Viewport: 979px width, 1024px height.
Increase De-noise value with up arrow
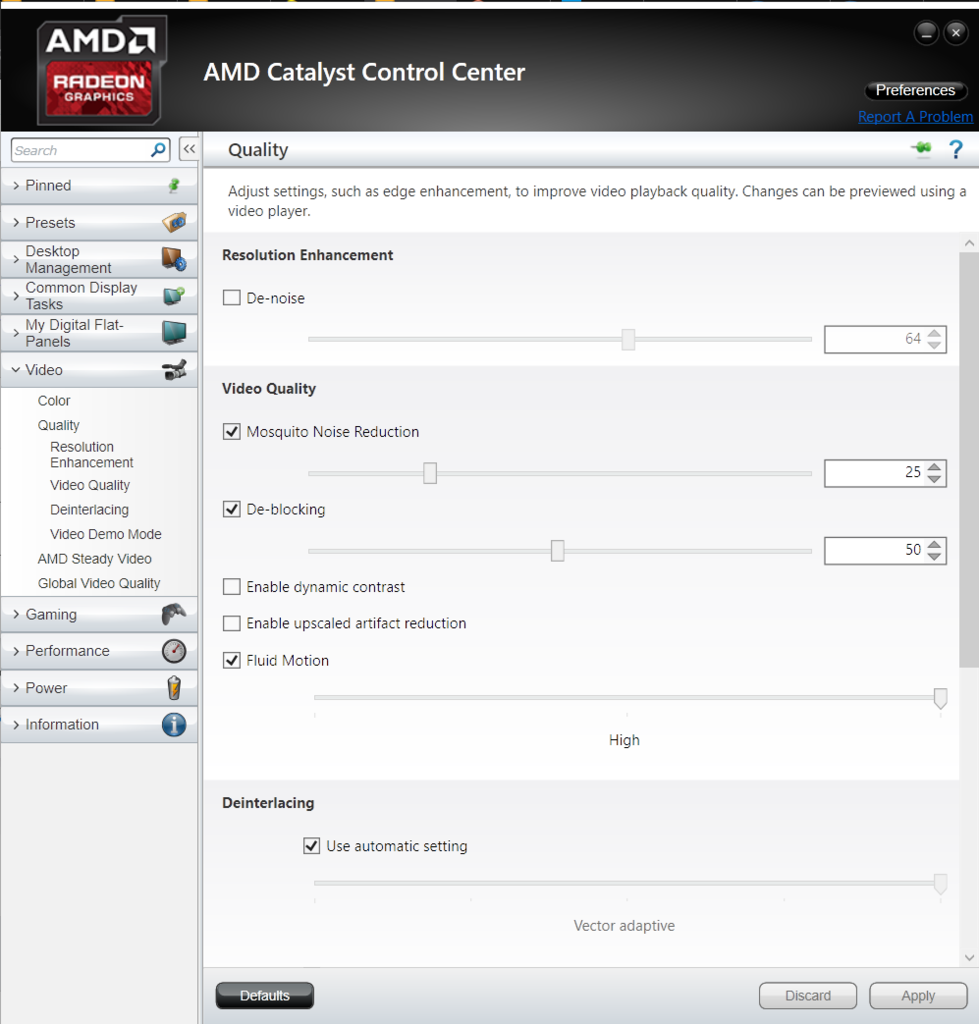click(x=935, y=332)
